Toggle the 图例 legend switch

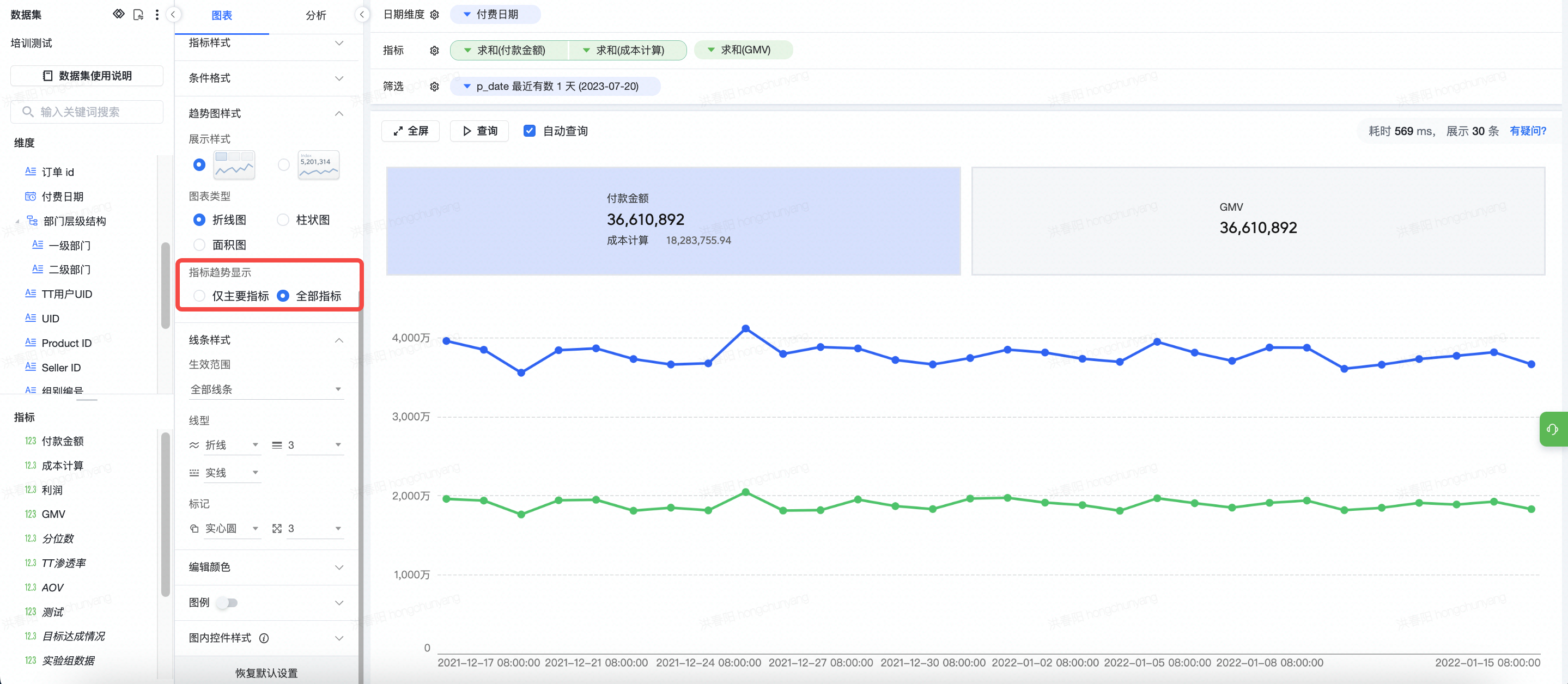[x=228, y=603]
